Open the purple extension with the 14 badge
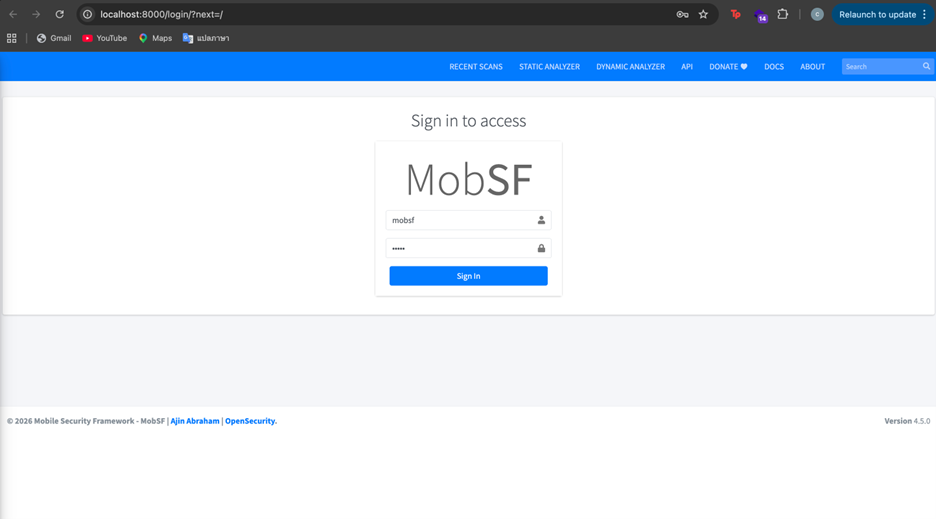This screenshot has height=519, width=936. click(760, 16)
